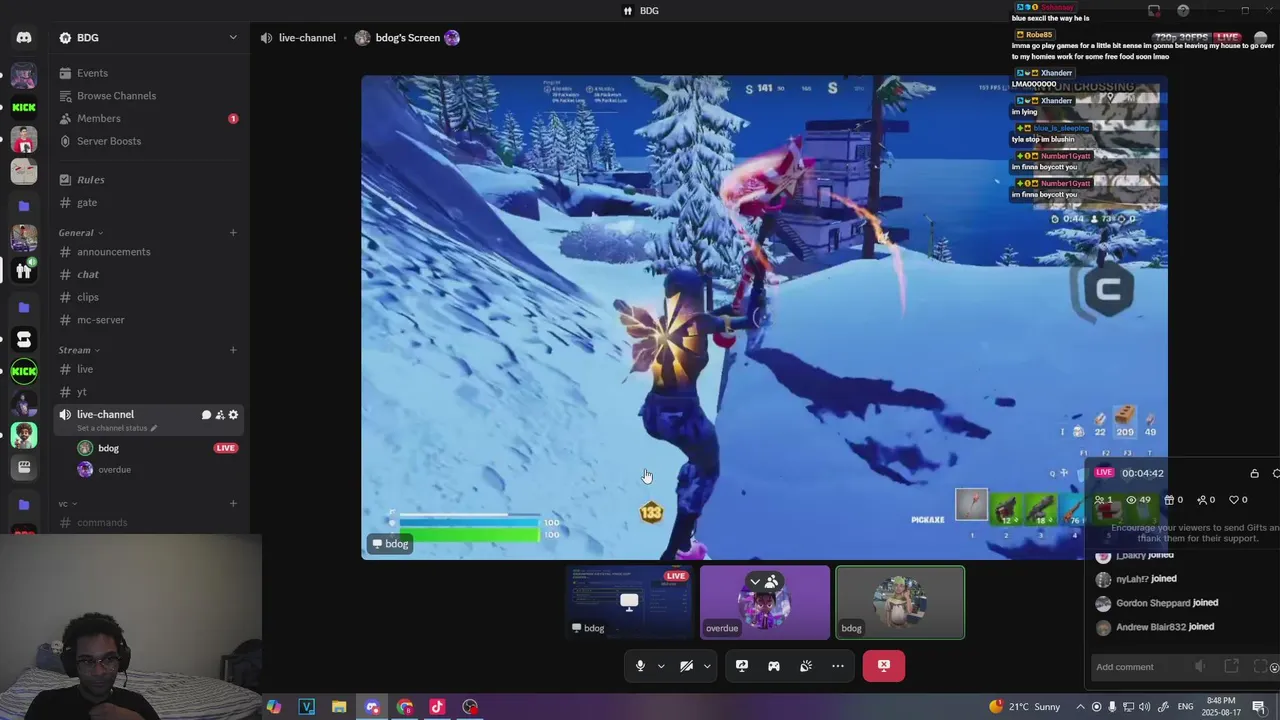Open the Rules channel
The width and height of the screenshot is (1280, 720).
pyautogui.click(x=150, y=180)
